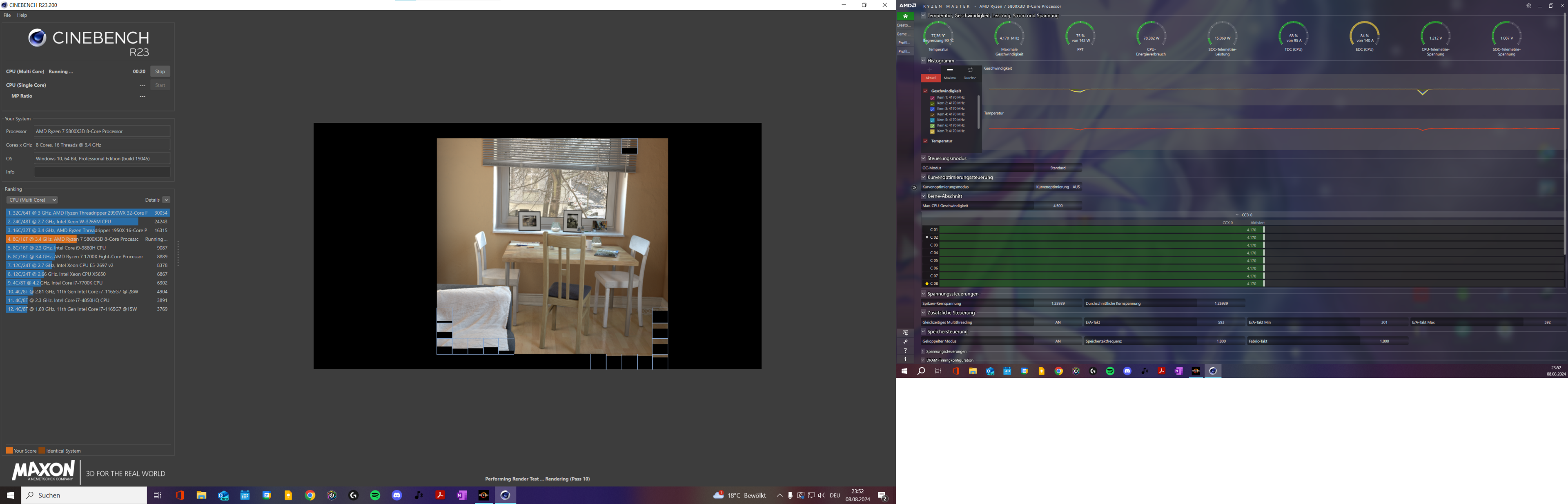
Task: Toggle the Geschwindigkeit group checkbox
Action: [925, 91]
